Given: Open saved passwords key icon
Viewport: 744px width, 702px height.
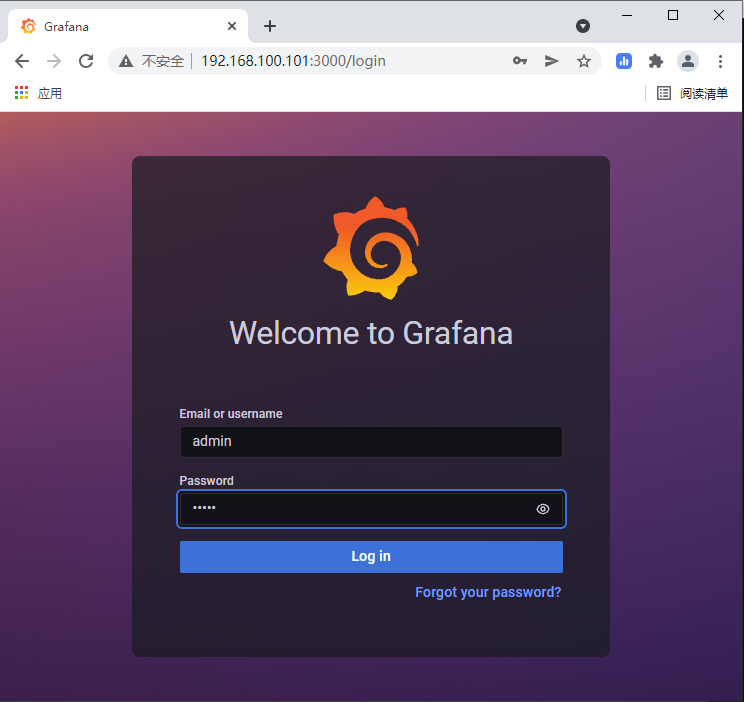Looking at the screenshot, I should click(x=520, y=61).
